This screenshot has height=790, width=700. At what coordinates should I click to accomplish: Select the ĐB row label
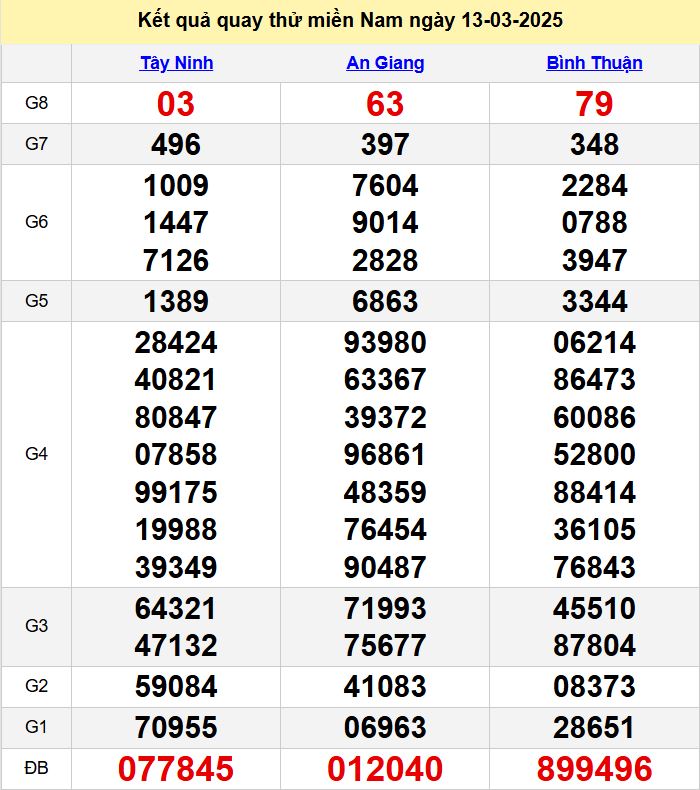36,768
